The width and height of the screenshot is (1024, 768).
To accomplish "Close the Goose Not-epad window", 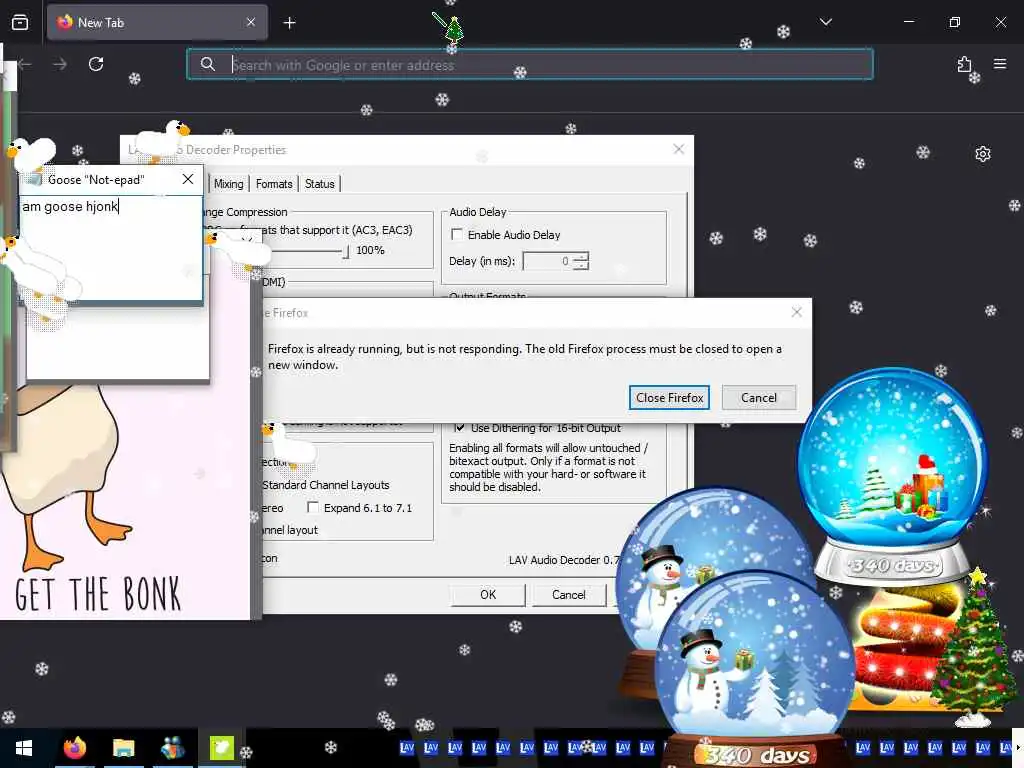I will pos(187,179).
